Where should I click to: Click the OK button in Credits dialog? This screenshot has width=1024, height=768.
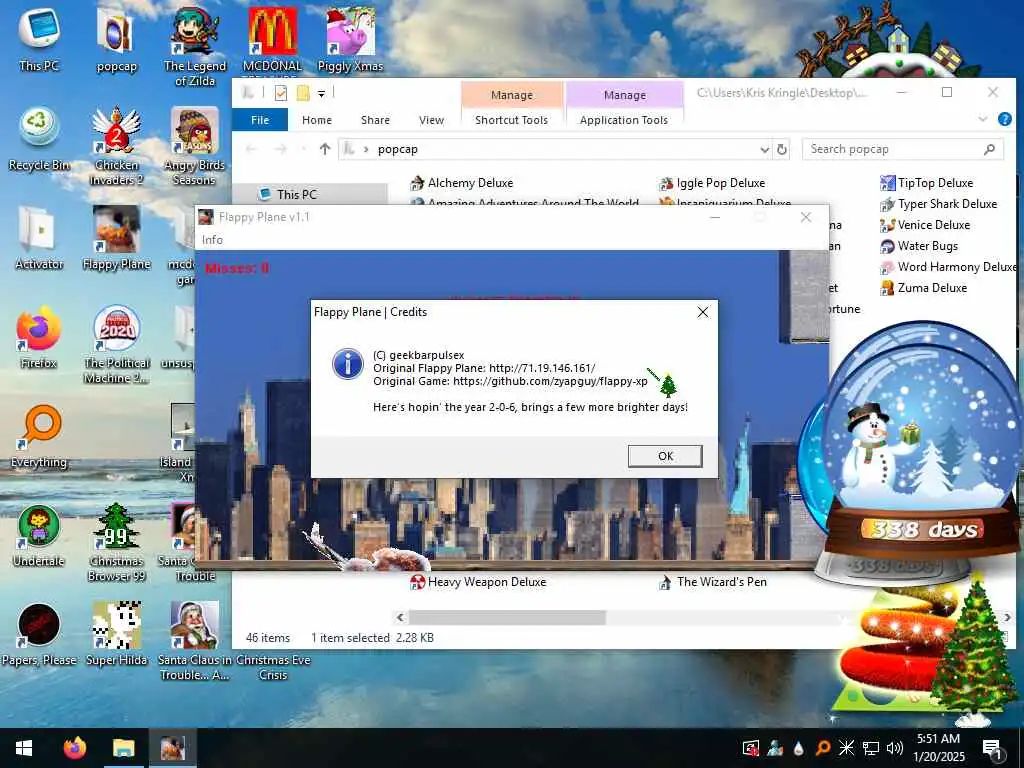tap(665, 456)
